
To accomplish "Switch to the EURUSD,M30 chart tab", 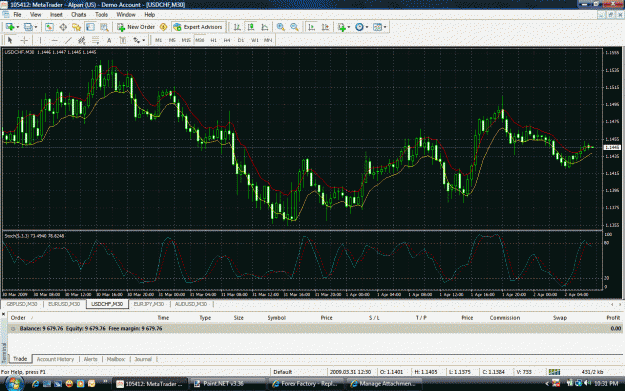I will [64, 304].
